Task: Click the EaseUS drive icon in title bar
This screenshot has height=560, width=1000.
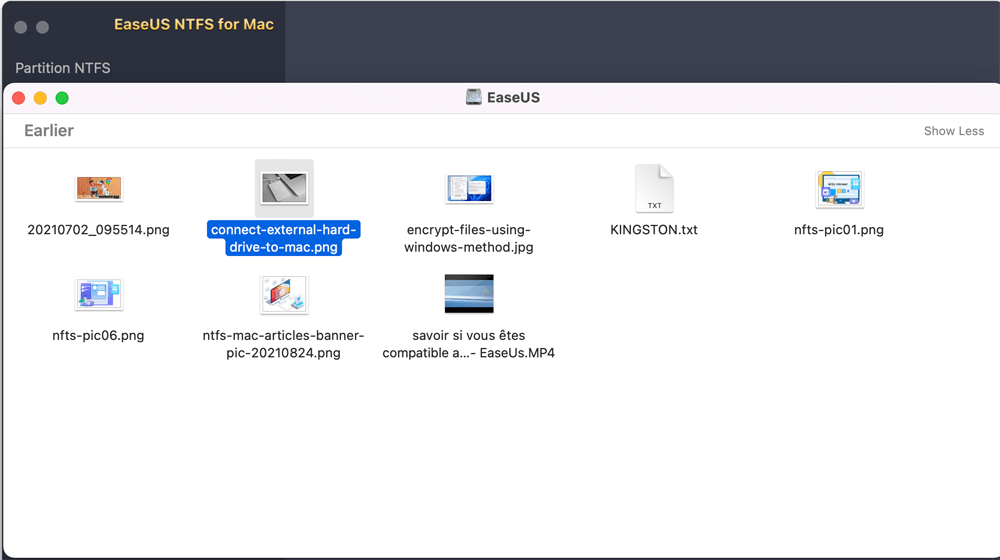Action: coord(474,98)
